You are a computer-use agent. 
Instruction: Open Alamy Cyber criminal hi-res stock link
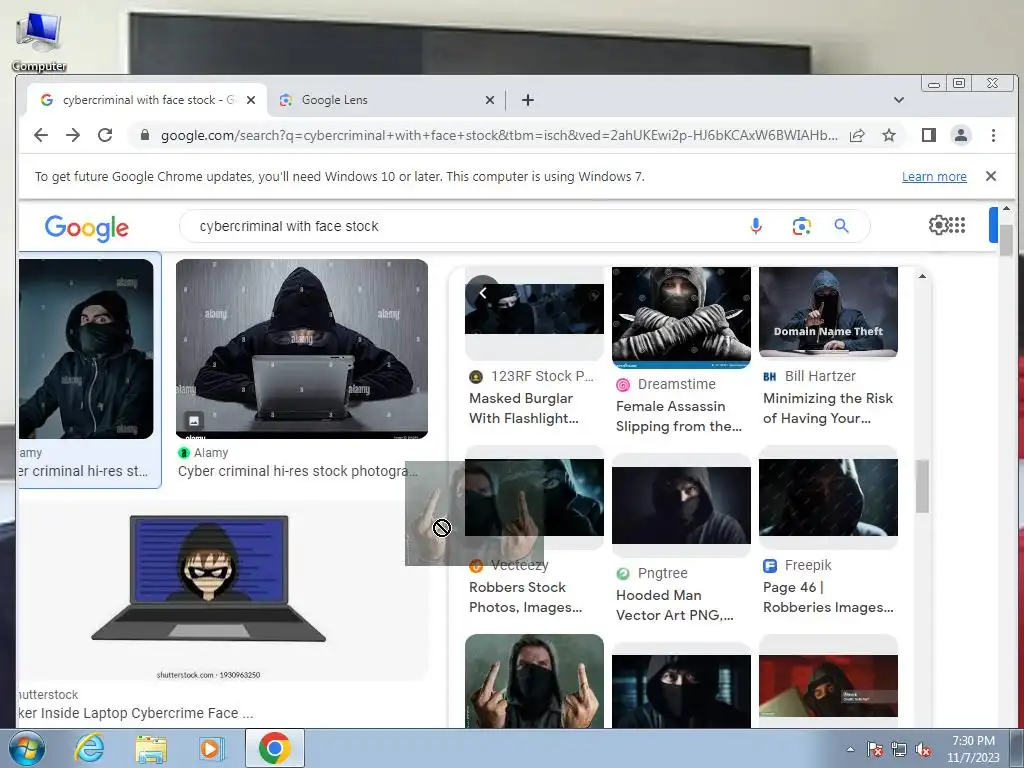tap(297, 471)
